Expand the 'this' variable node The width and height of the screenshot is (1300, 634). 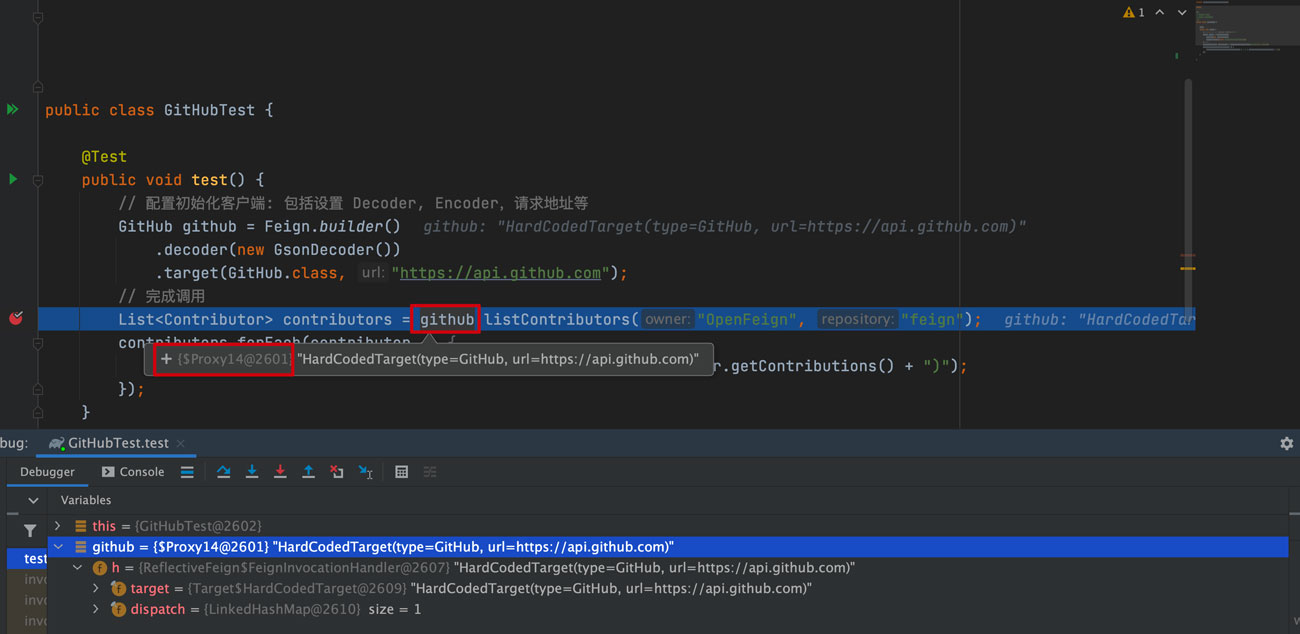(x=57, y=526)
